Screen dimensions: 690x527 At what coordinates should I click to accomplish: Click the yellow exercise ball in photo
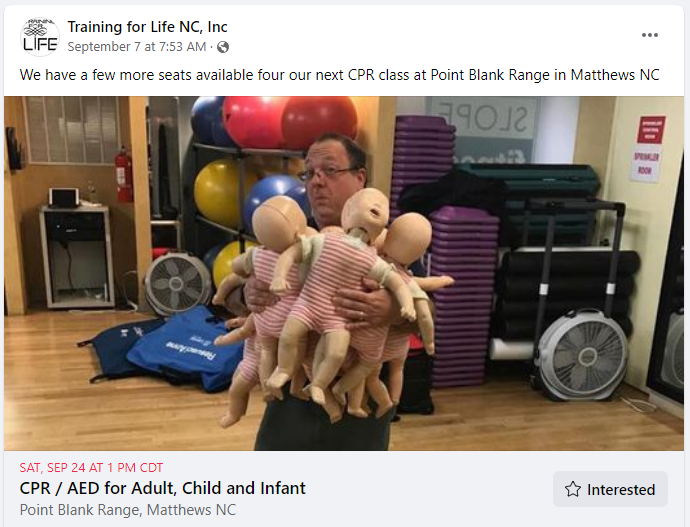(x=218, y=192)
